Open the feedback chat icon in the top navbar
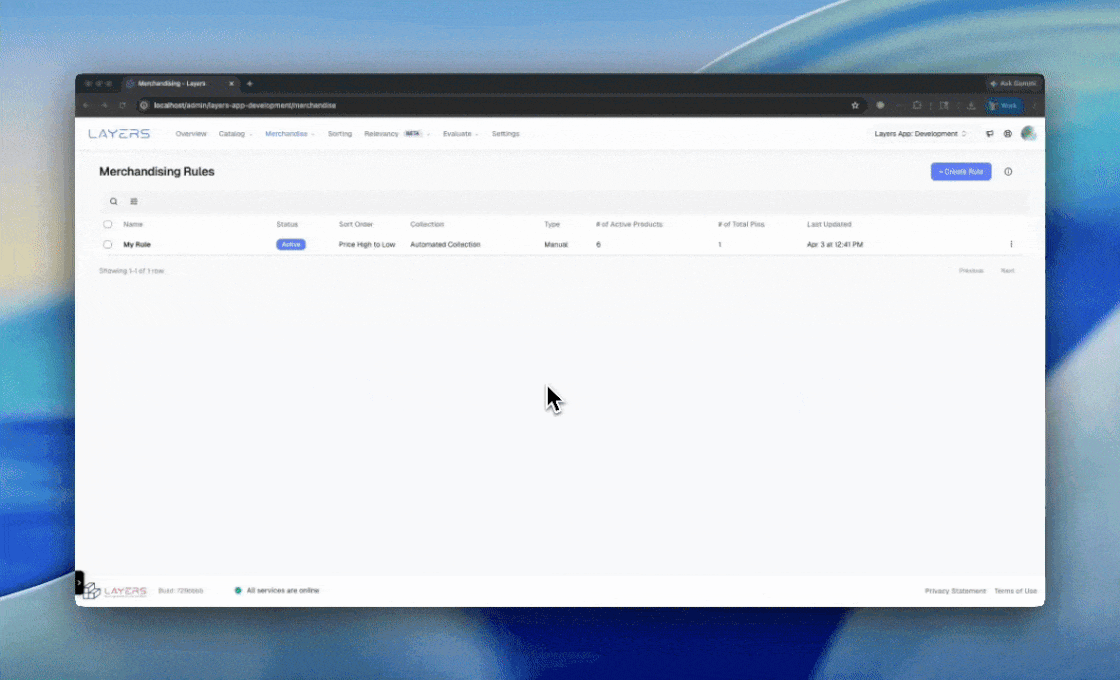The image size is (1120, 680). tap(988, 133)
